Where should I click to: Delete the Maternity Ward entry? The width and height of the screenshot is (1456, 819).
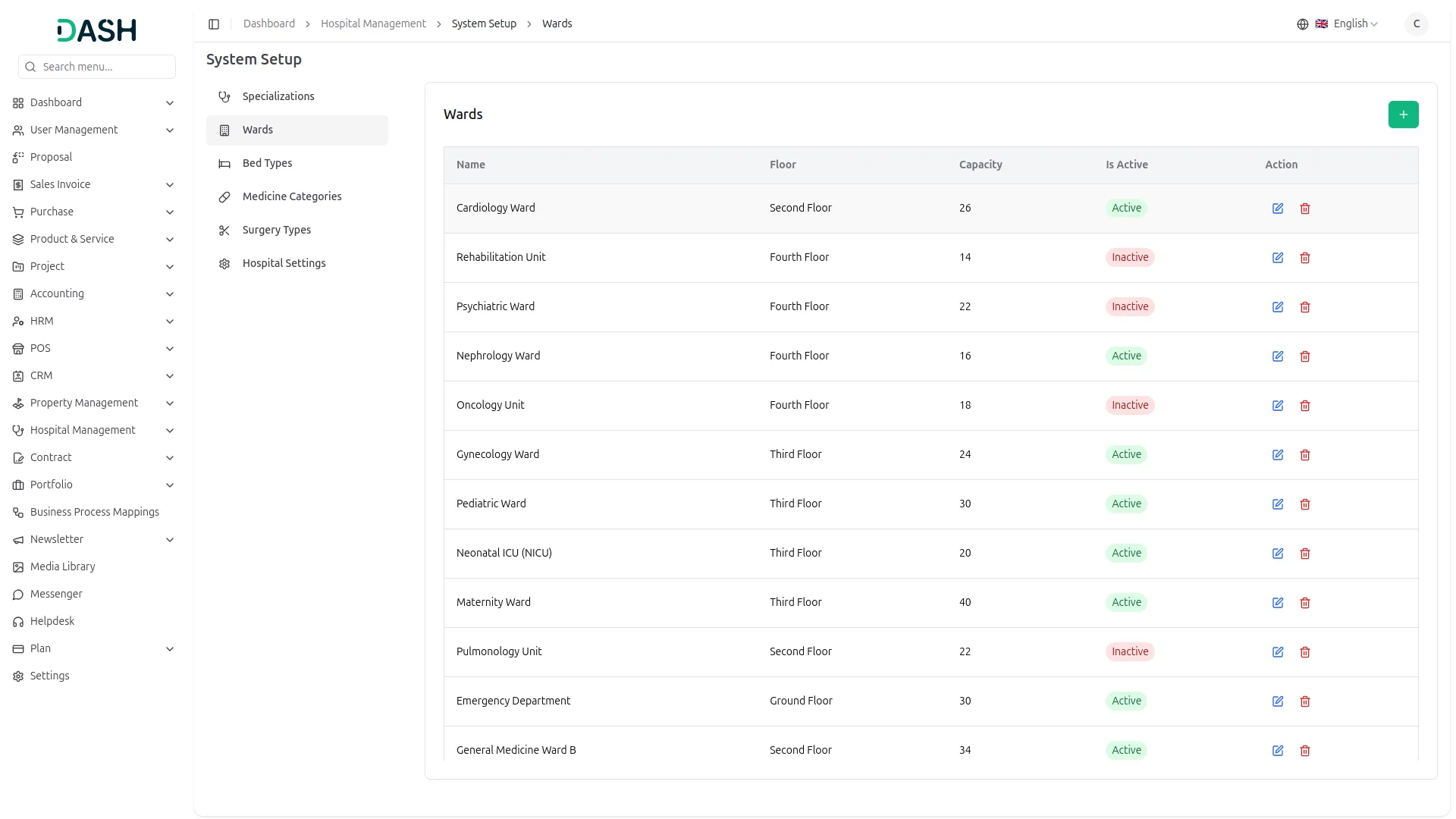pyautogui.click(x=1305, y=603)
